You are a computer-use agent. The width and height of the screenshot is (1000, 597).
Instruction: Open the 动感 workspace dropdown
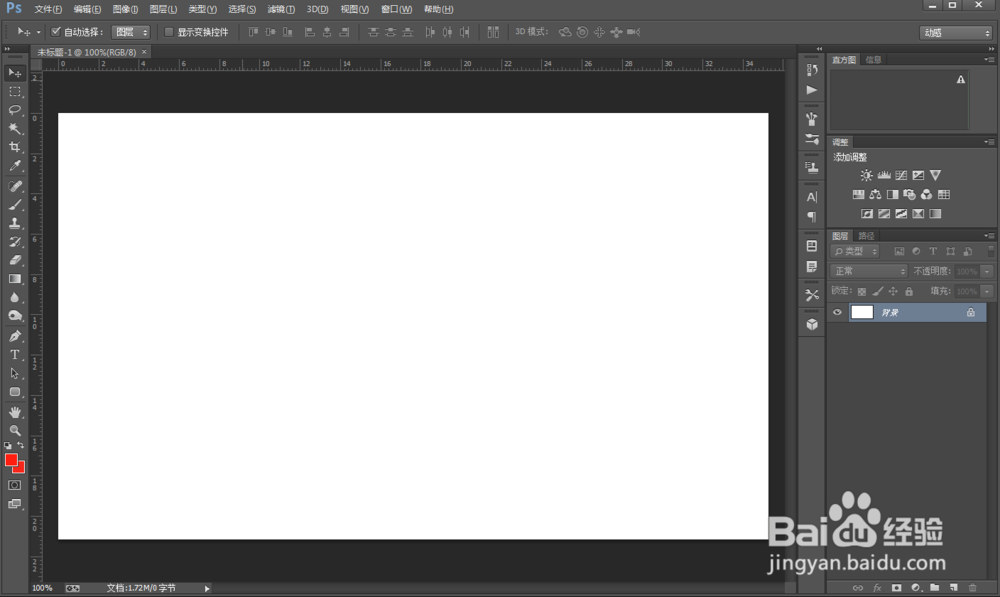coord(955,33)
